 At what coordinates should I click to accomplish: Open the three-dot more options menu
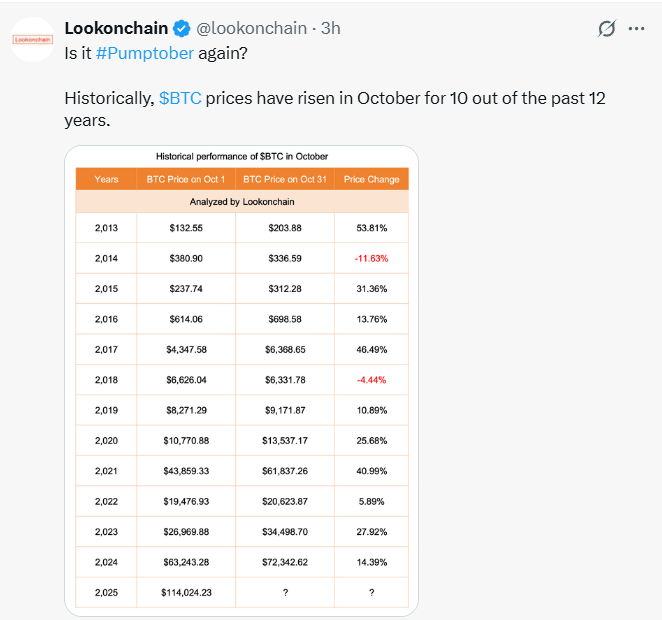pyautogui.click(x=636, y=29)
